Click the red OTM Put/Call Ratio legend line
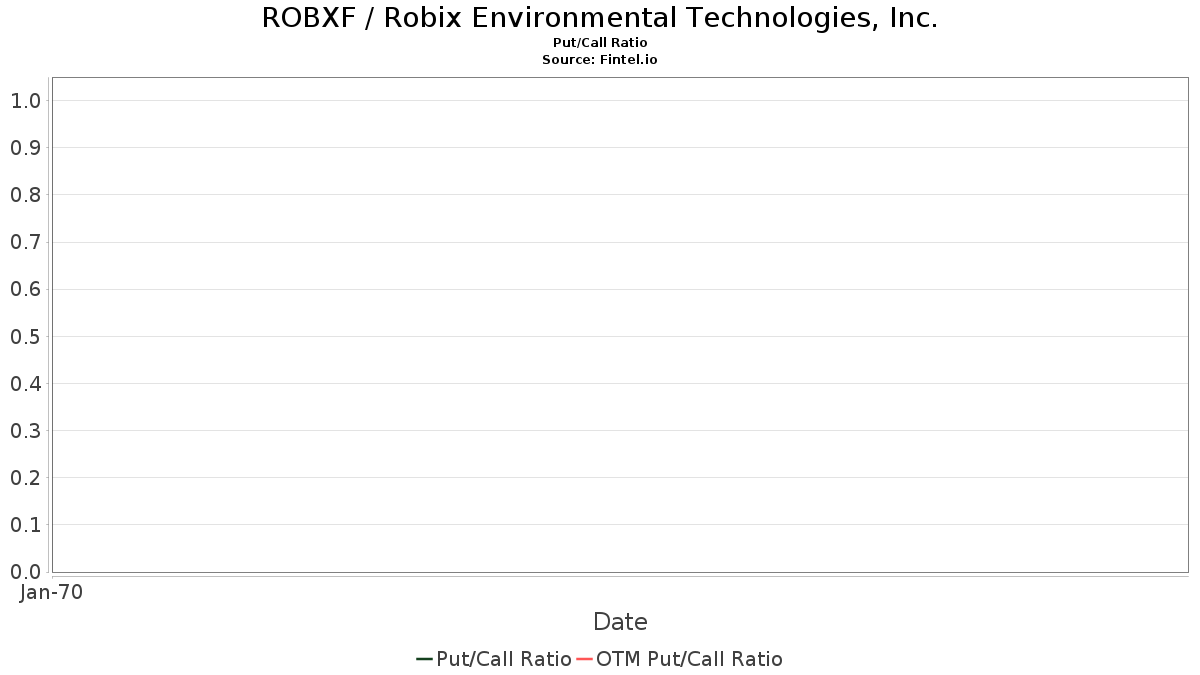This screenshot has height=675, width=1200. coord(585,659)
